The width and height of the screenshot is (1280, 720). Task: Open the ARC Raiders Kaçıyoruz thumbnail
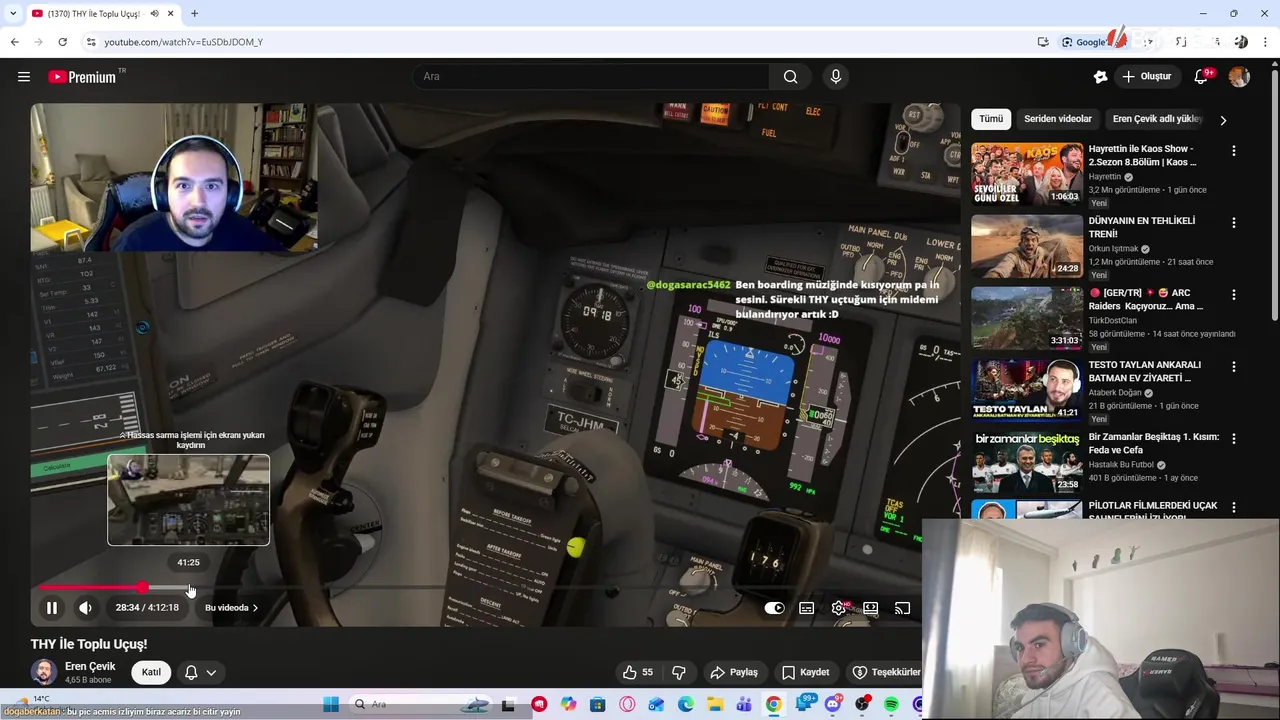coord(1027,318)
